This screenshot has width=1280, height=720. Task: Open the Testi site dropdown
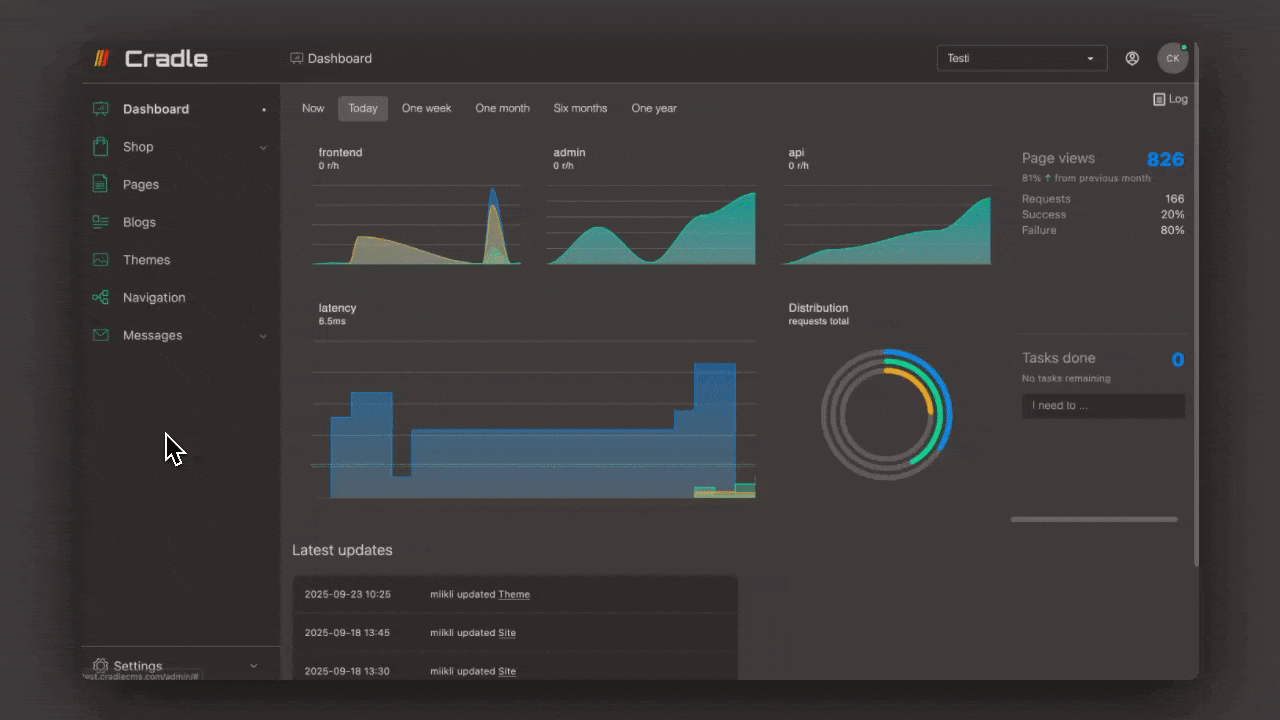pyautogui.click(x=1021, y=58)
